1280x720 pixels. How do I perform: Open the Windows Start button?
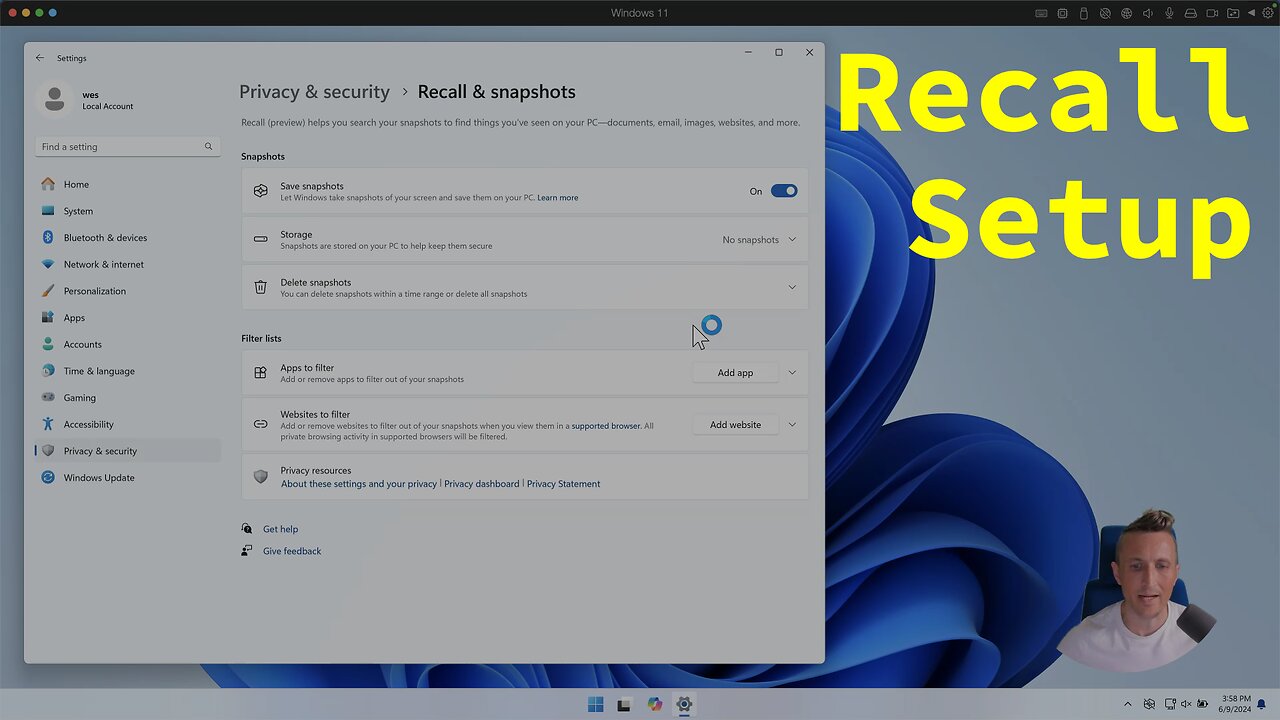click(595, 704)
